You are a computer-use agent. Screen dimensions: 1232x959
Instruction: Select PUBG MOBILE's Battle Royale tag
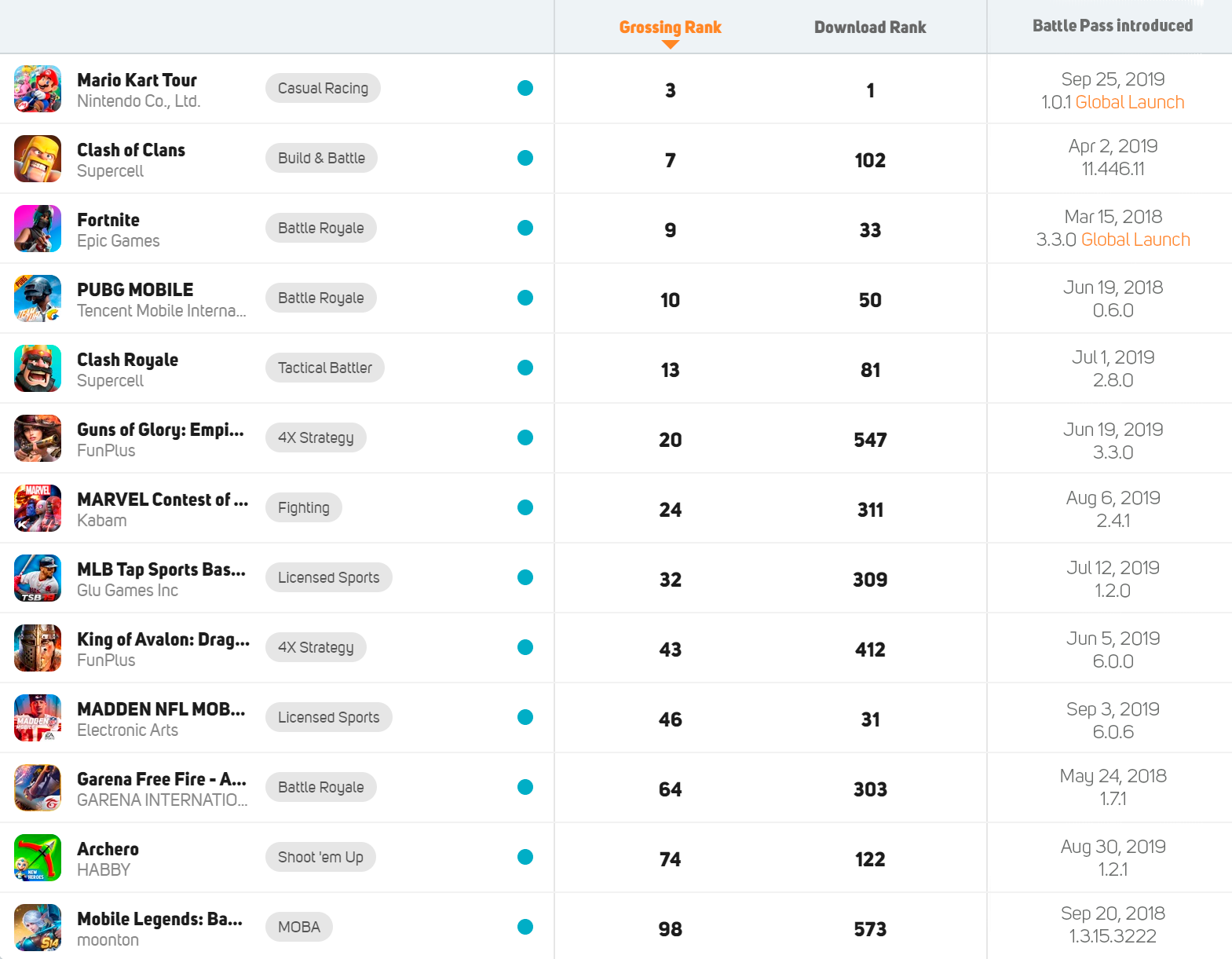click(320, 298)
